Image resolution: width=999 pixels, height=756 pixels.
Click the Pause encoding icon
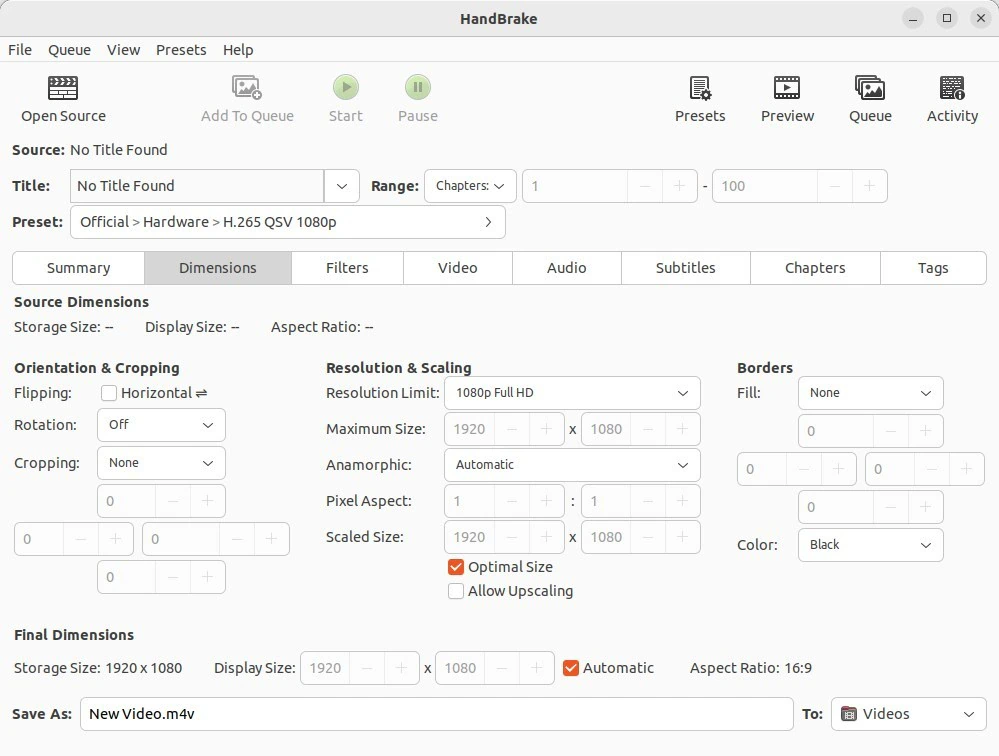point(418,87)
